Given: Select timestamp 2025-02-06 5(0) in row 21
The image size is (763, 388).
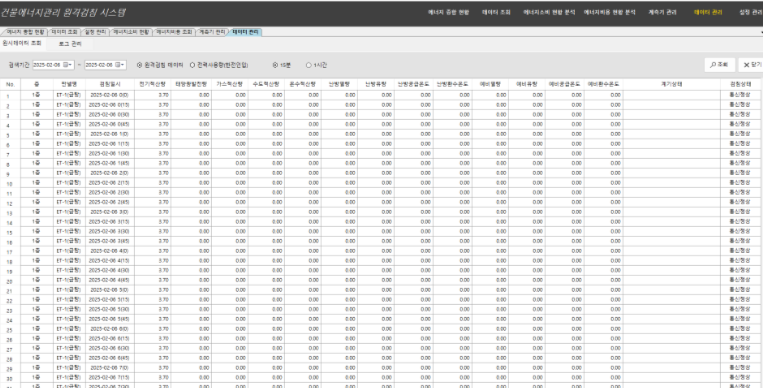Looking at the screenshot, I should coord(110,290).
